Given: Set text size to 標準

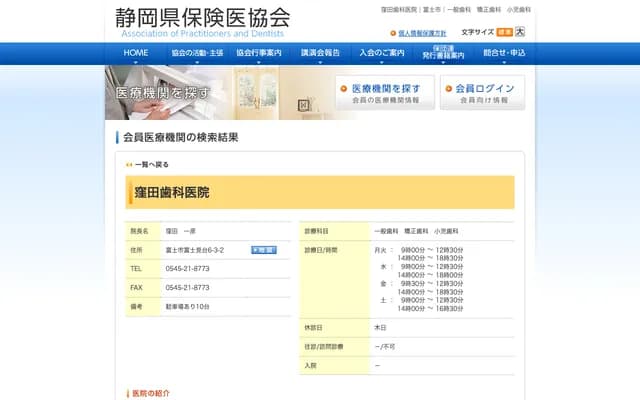Looking at the screenshot, I should [x=504, y=32].
